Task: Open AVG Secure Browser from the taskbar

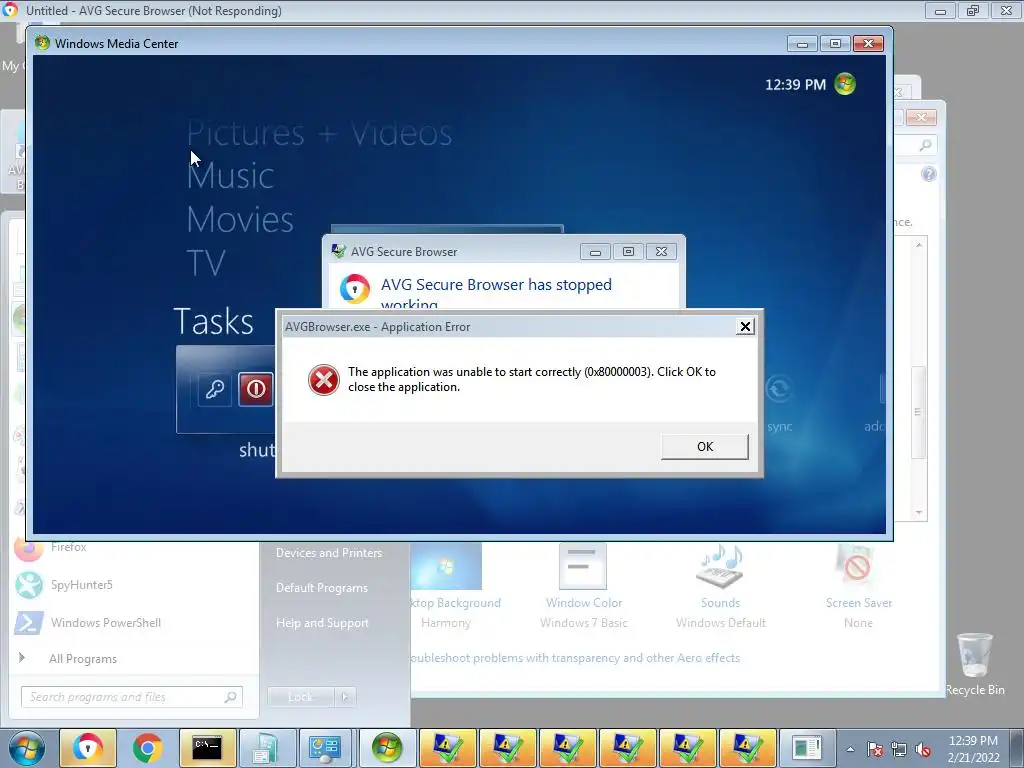Action: 88,748
